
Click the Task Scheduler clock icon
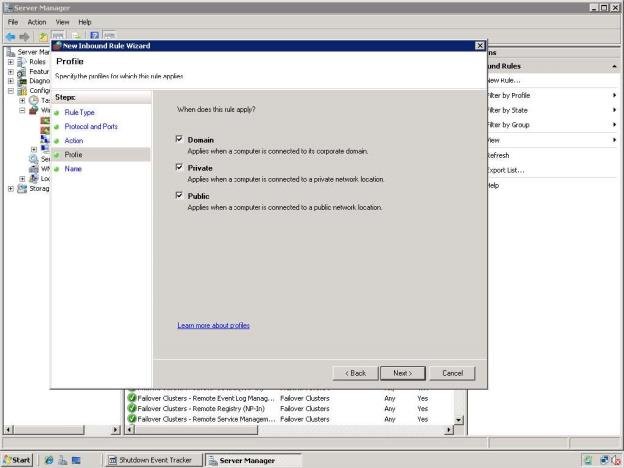34,100
